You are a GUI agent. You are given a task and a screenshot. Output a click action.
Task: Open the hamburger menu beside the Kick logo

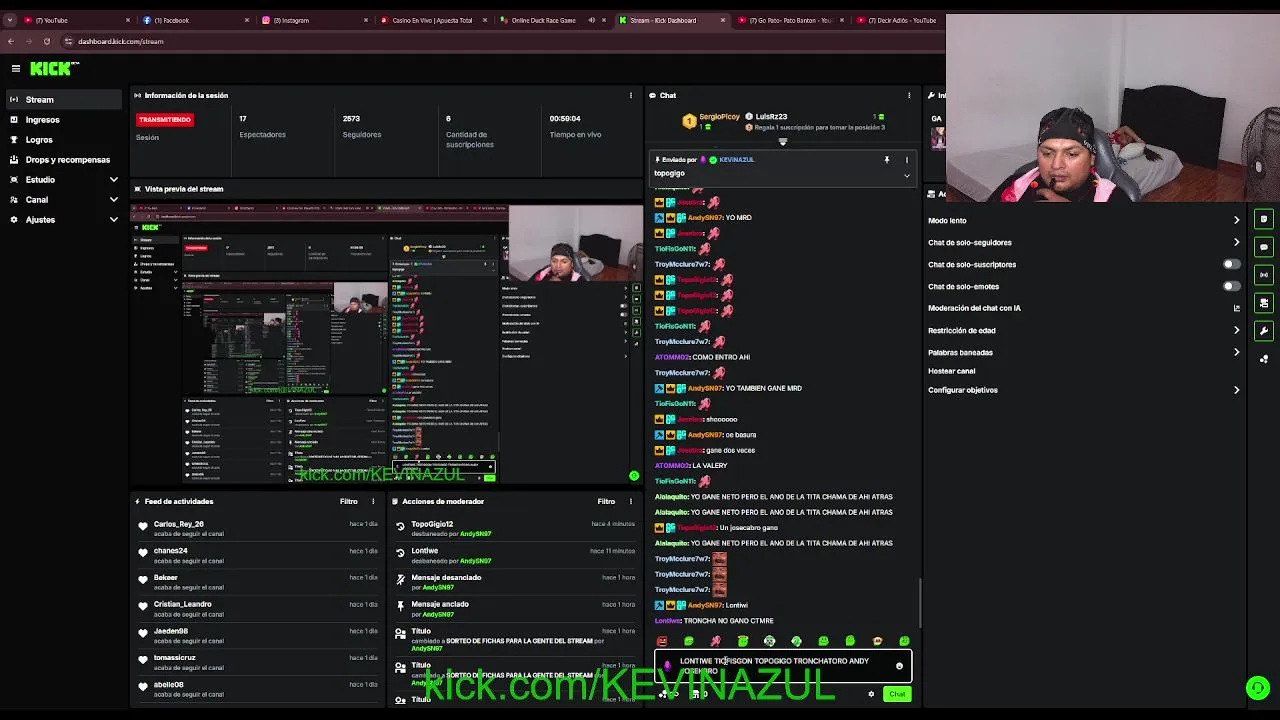(16, 68)
